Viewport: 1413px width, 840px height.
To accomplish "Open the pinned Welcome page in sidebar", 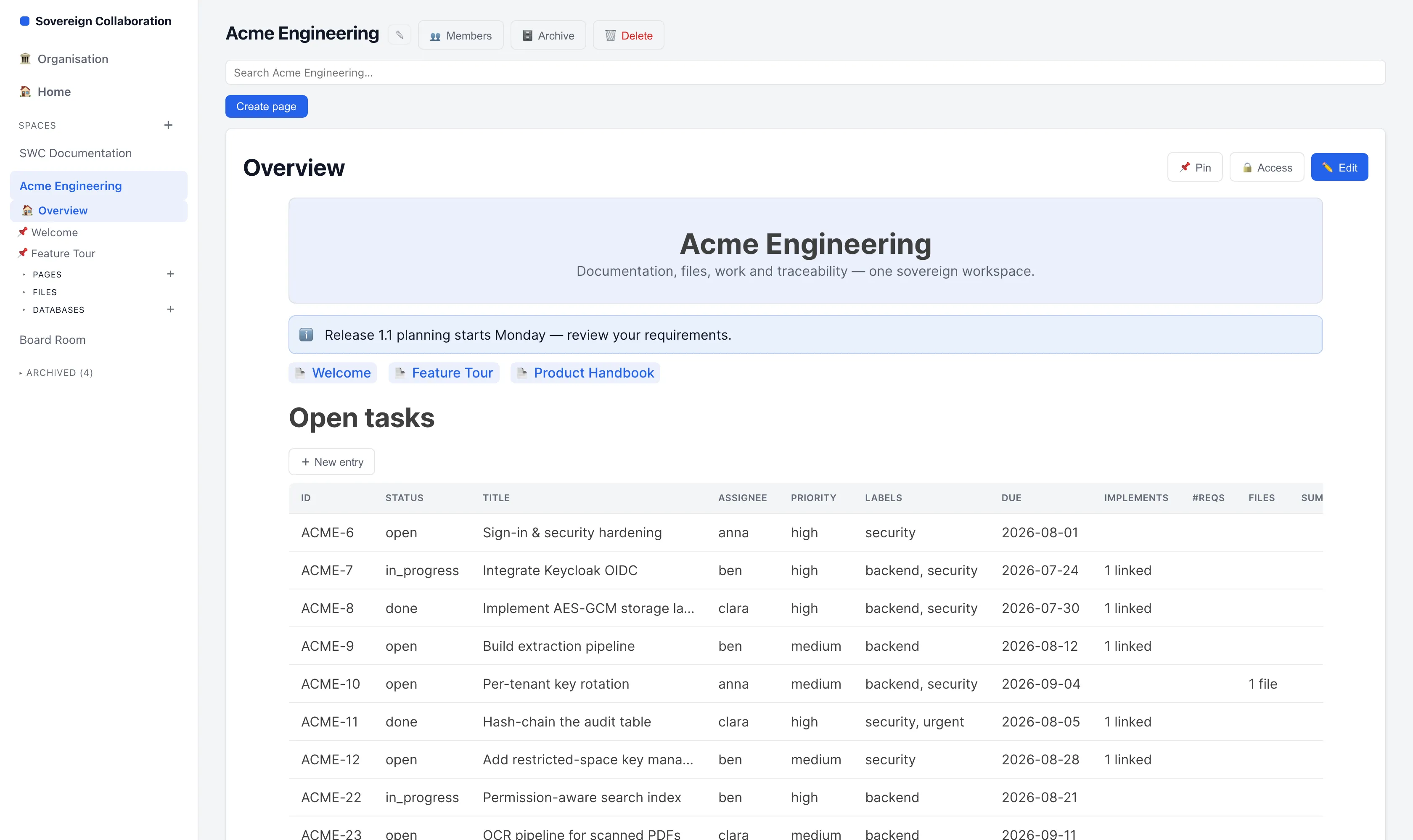I will (54, 232).
